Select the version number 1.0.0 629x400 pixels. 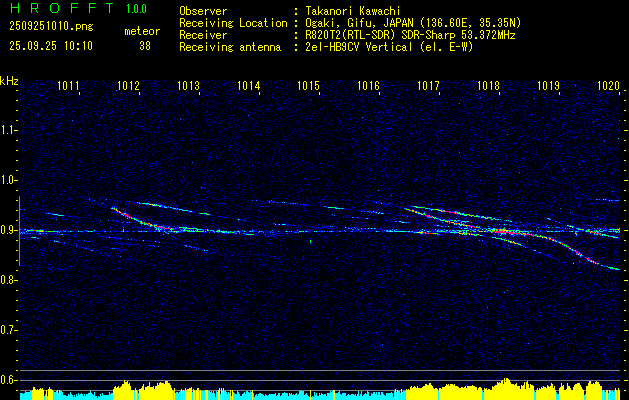click(x=136, y=9)
